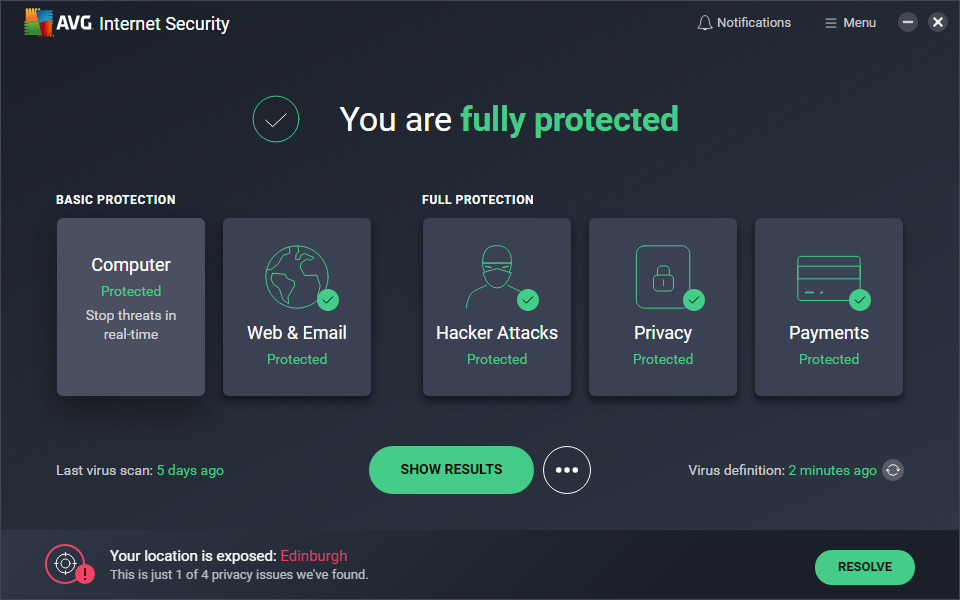Open Hacker Attacks masked figure icon
Screen dimensions: 960x600
point(497,277)
